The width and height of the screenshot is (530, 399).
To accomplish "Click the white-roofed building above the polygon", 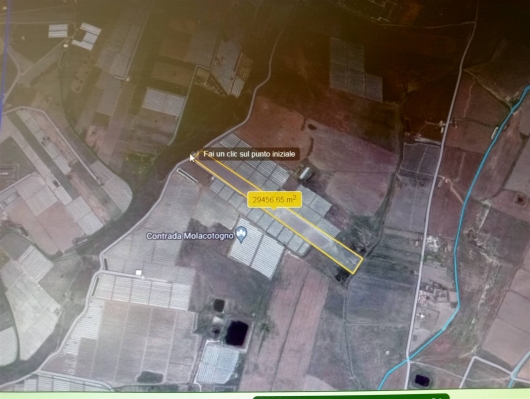I will tap(306, 173).
